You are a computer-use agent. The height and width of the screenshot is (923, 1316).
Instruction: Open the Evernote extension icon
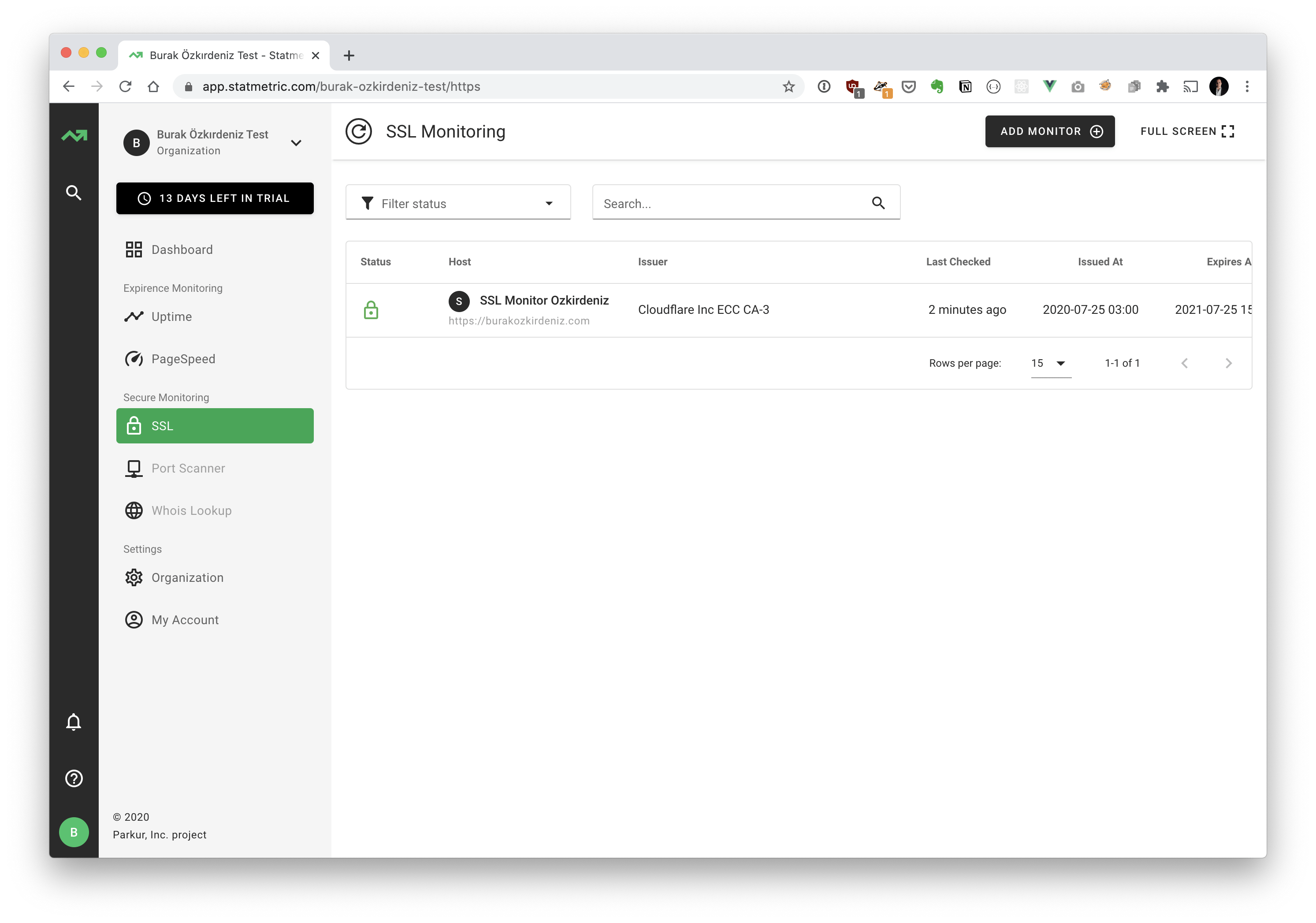click(937, 86)
